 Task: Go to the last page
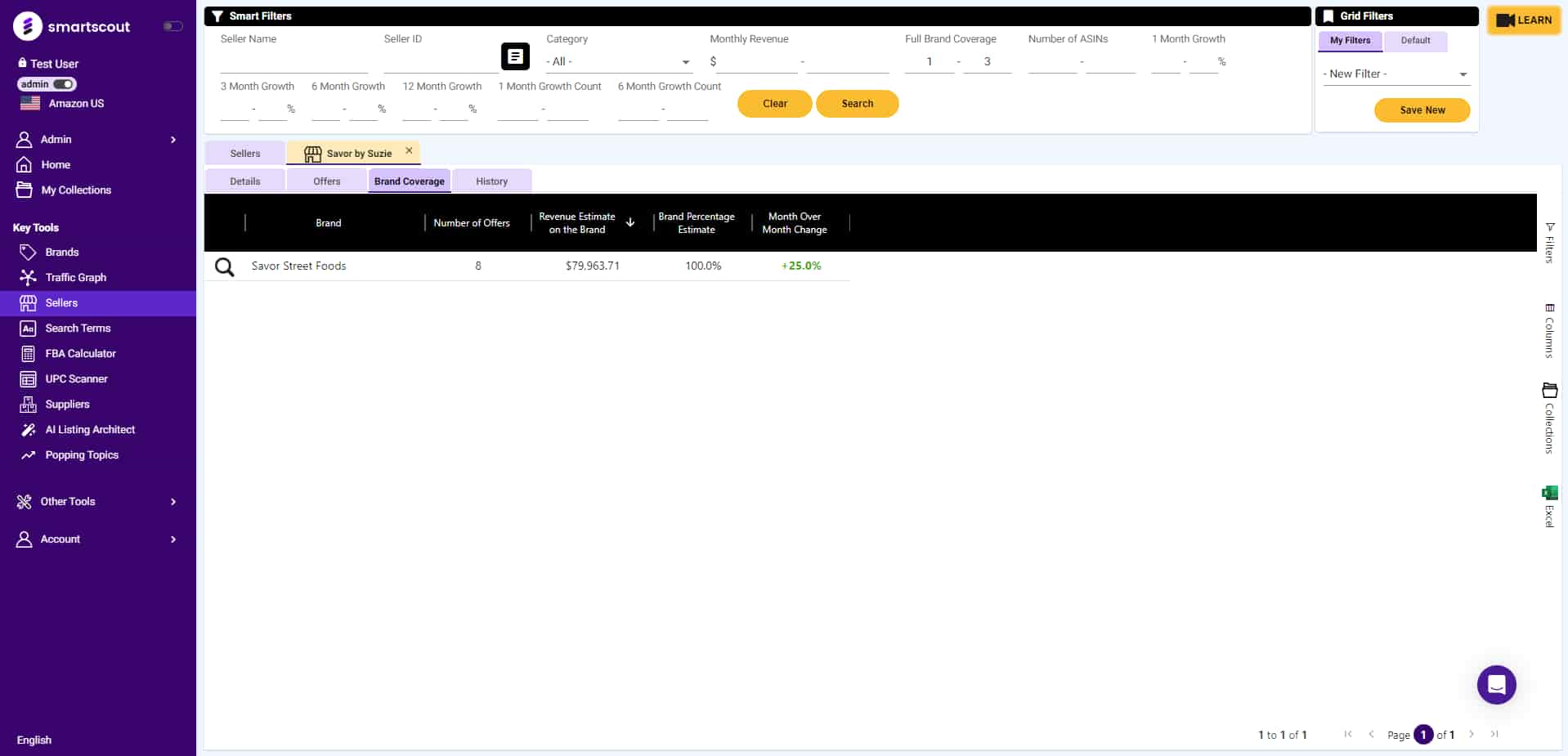tap(1494, 734)
